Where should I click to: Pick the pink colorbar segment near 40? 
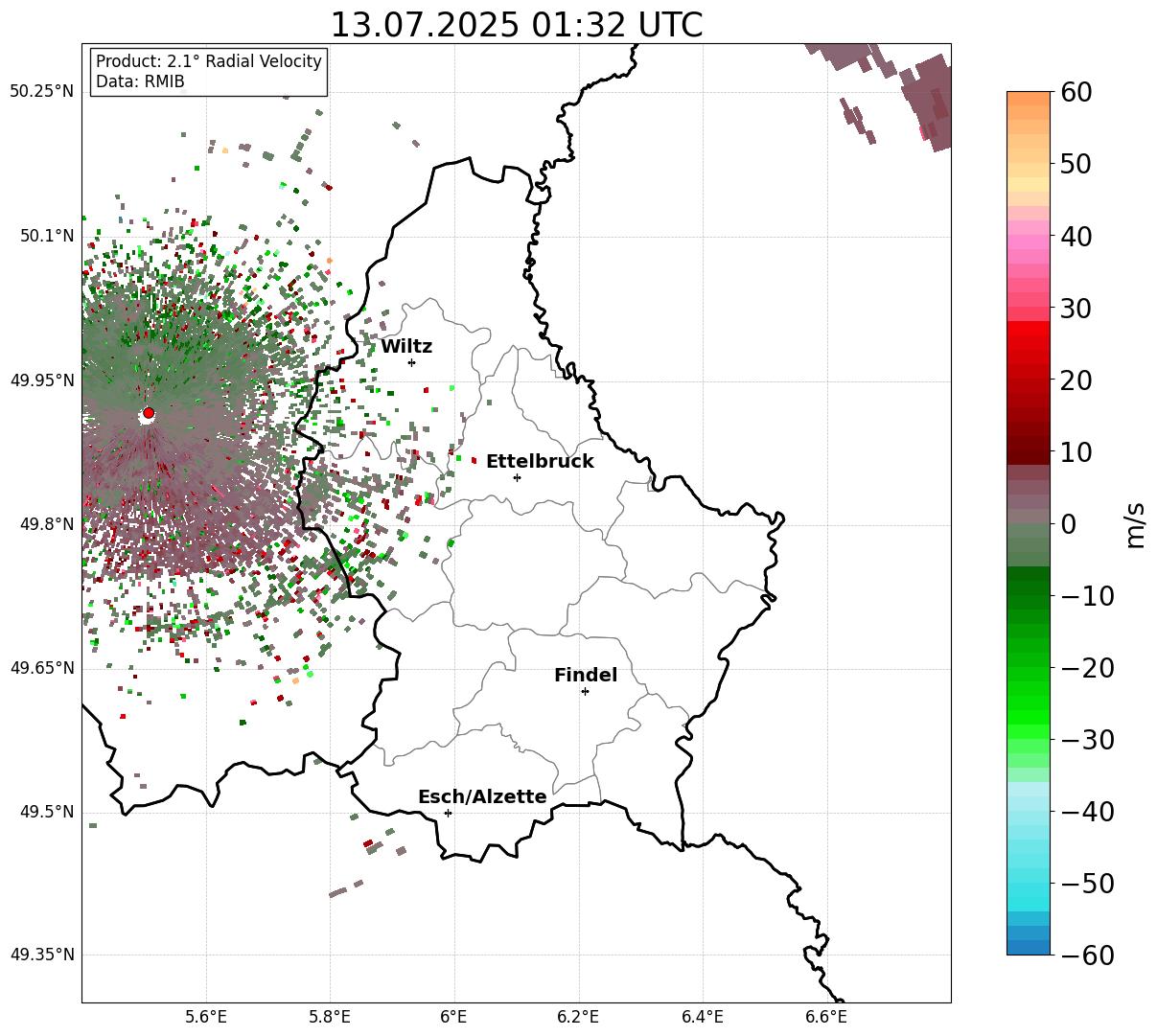[x=1029, y=242]
